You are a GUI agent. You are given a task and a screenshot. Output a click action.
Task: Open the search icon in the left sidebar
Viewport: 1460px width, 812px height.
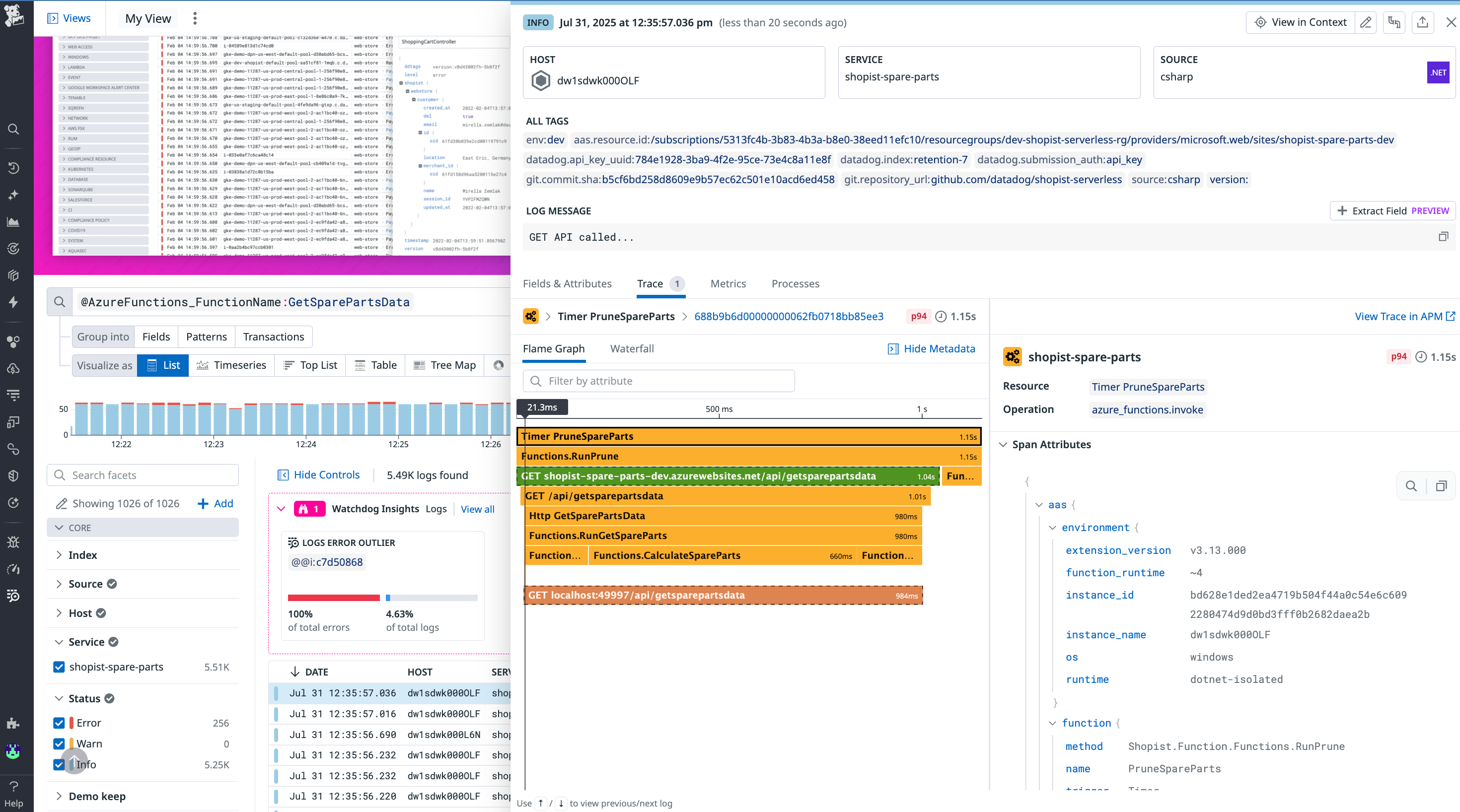tap(13, 129)
